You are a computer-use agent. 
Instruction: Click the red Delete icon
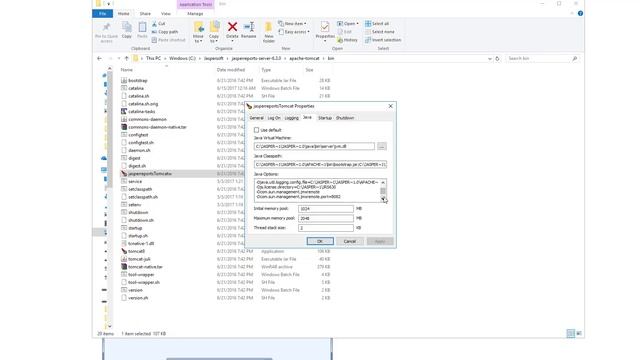point(232,27)
